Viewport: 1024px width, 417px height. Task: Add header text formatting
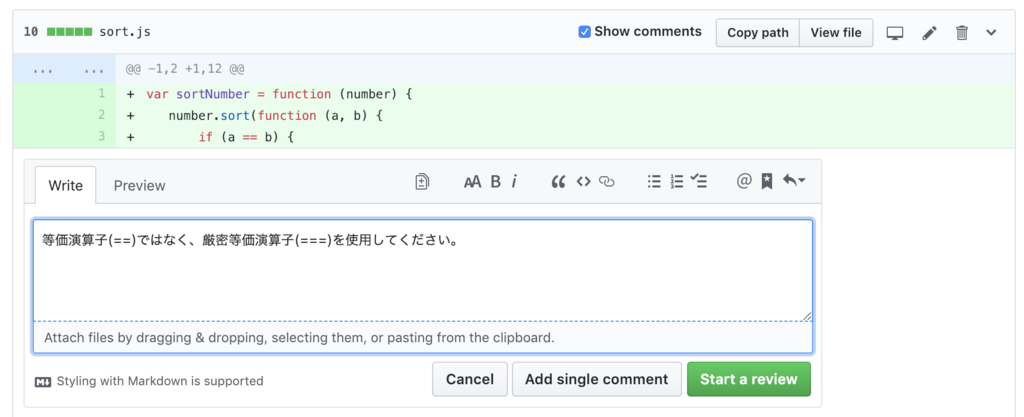click(x=472, y=182)
